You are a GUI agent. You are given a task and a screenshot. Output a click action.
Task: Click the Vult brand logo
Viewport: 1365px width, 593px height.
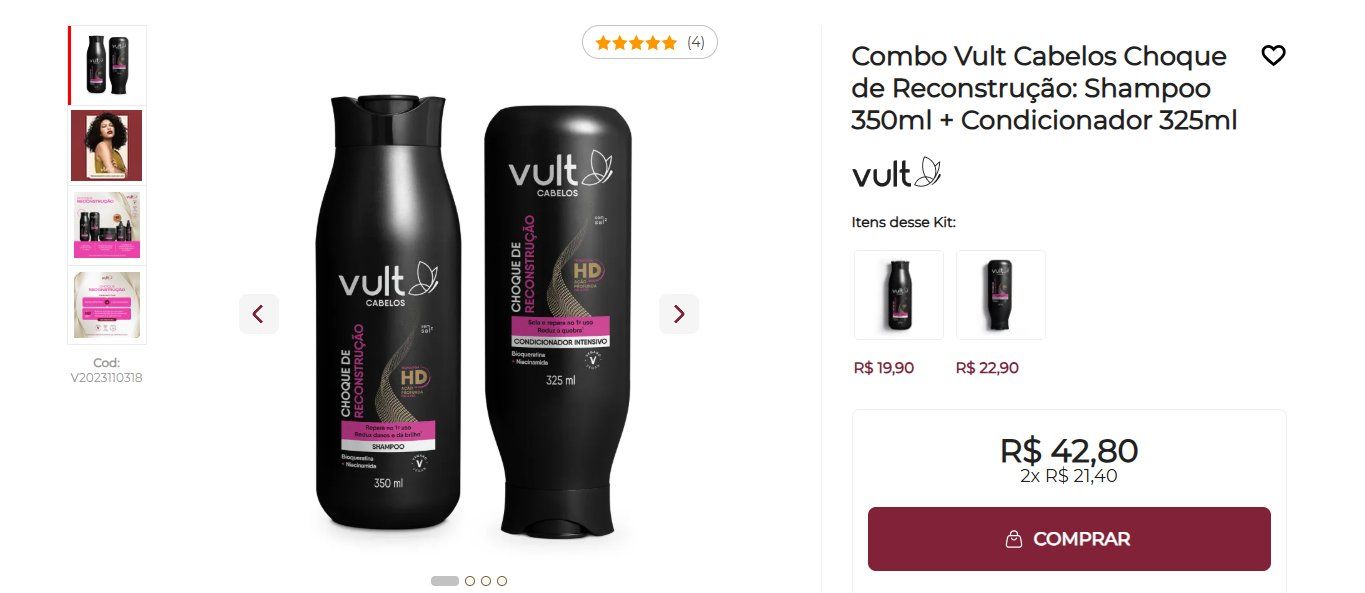897,173
